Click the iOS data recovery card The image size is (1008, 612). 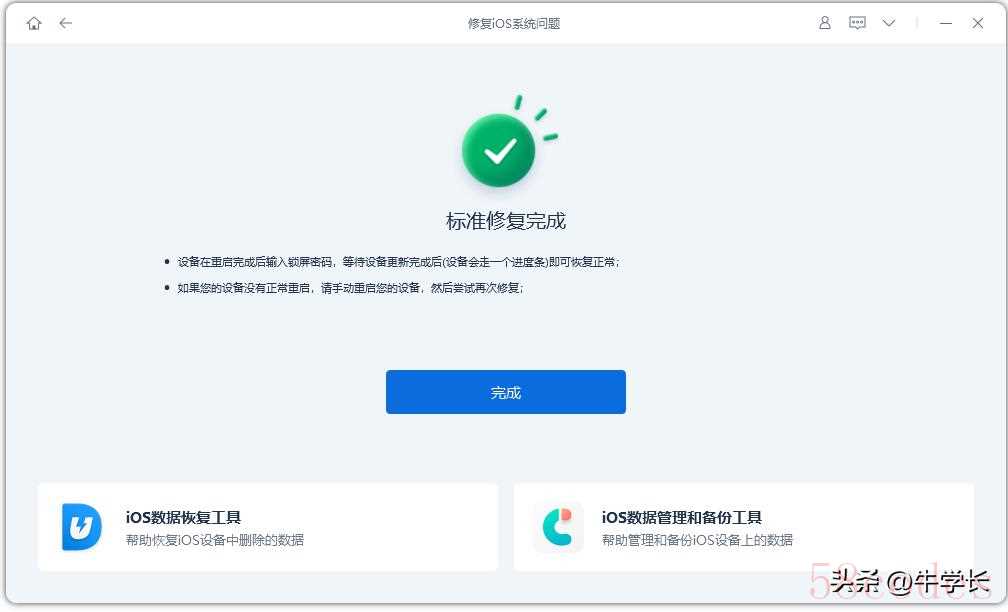[268, 527]
